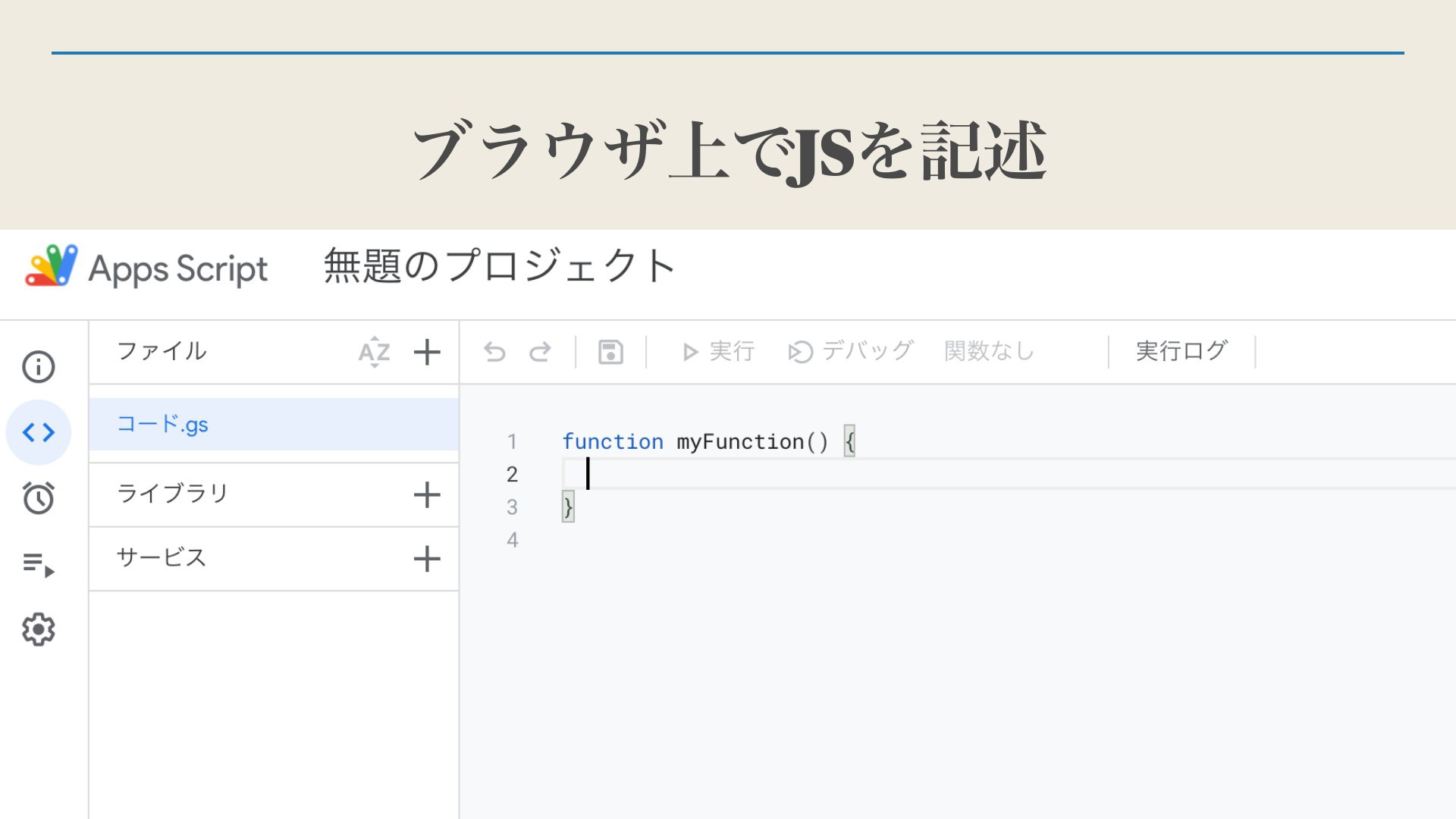Click line number 4 in gutter
The width and height of the screenshot is (1456, 819).
(x=512, y=540)
